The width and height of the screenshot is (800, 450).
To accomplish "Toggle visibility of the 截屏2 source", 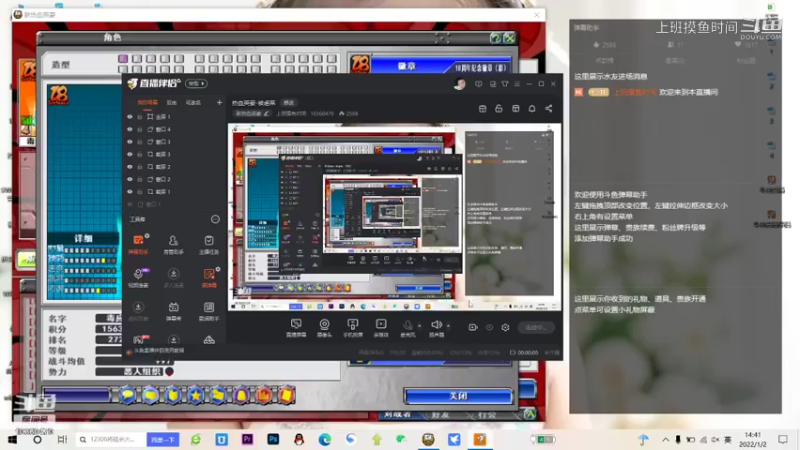I will 130,167.
